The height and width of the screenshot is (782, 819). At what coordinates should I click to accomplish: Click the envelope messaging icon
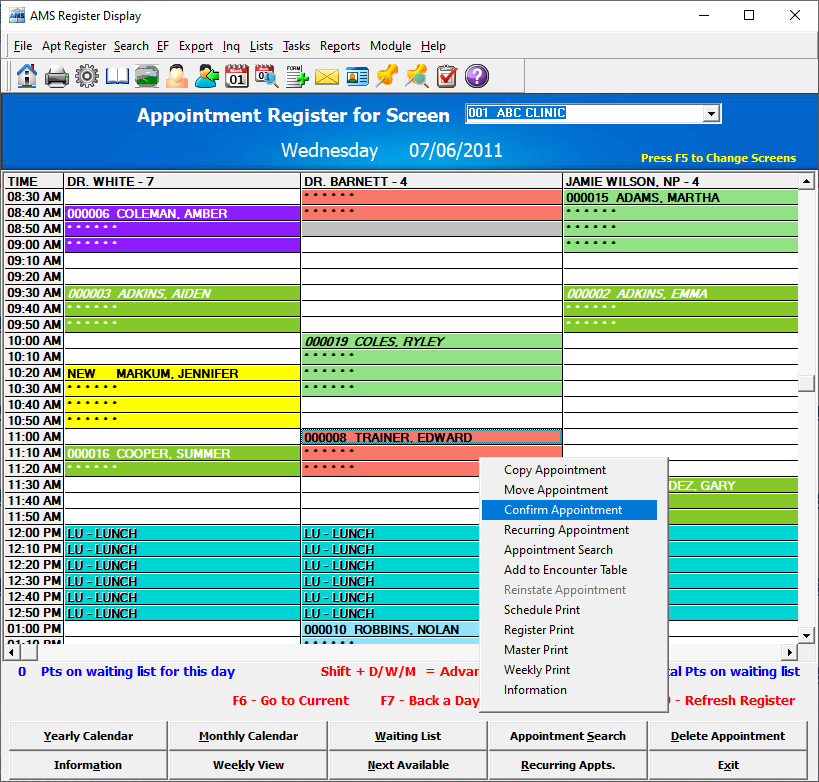tap(327, 76)
